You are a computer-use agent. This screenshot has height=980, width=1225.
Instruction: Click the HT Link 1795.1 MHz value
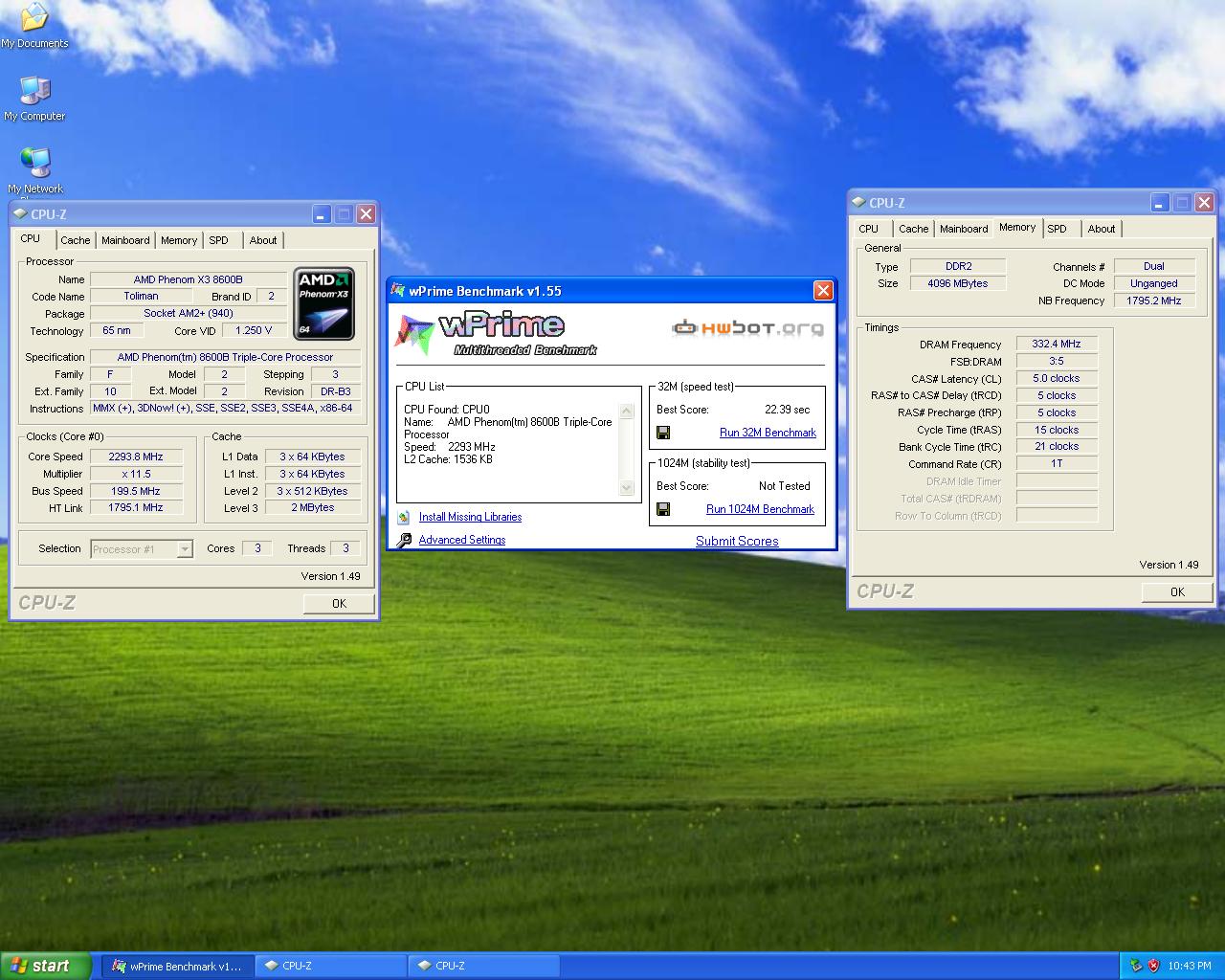coord(136,507)
